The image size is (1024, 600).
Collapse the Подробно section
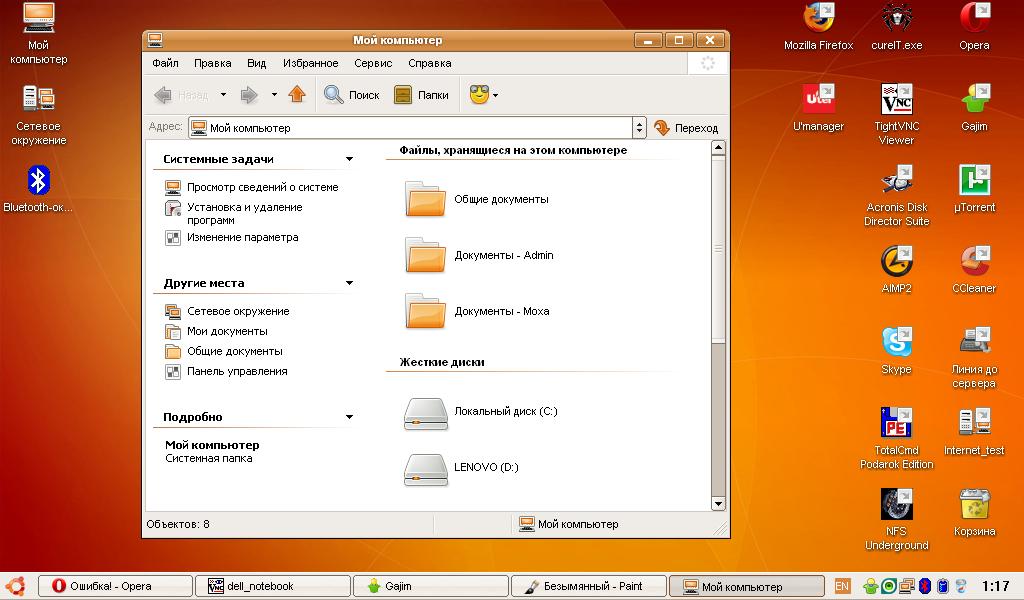(349, 417)
